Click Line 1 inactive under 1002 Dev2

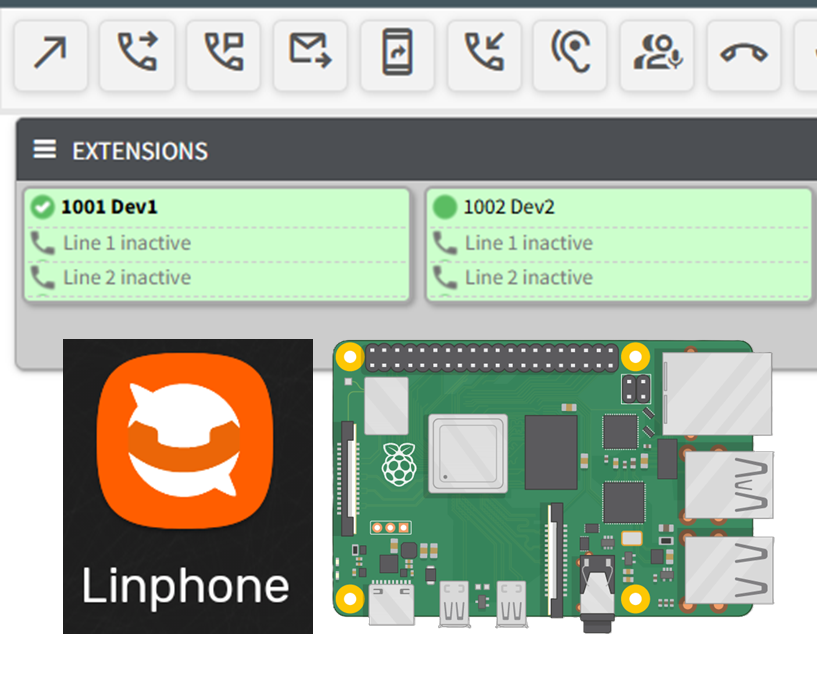click(528, 243)
